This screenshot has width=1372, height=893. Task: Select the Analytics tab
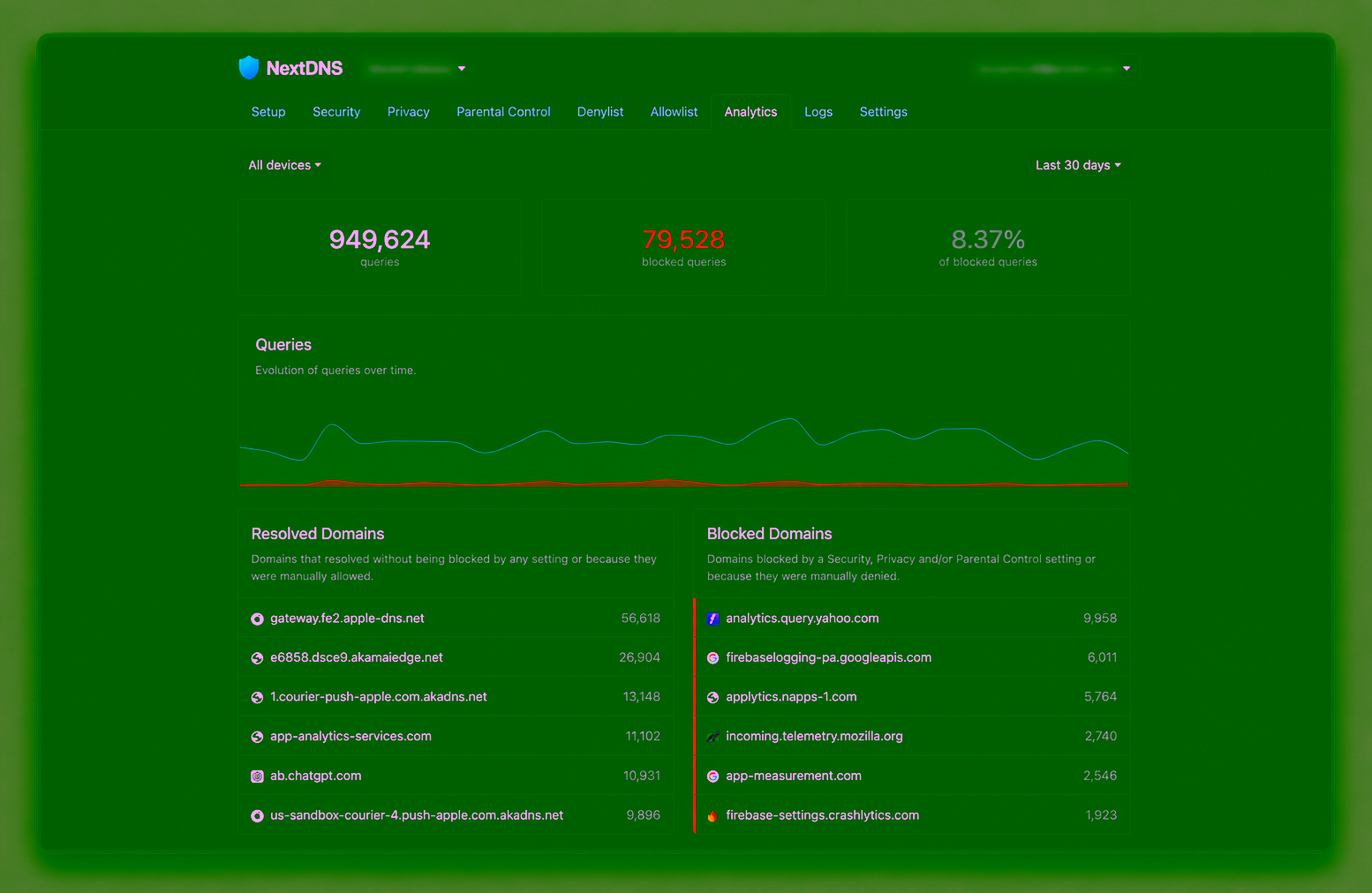tap(750, 112)
